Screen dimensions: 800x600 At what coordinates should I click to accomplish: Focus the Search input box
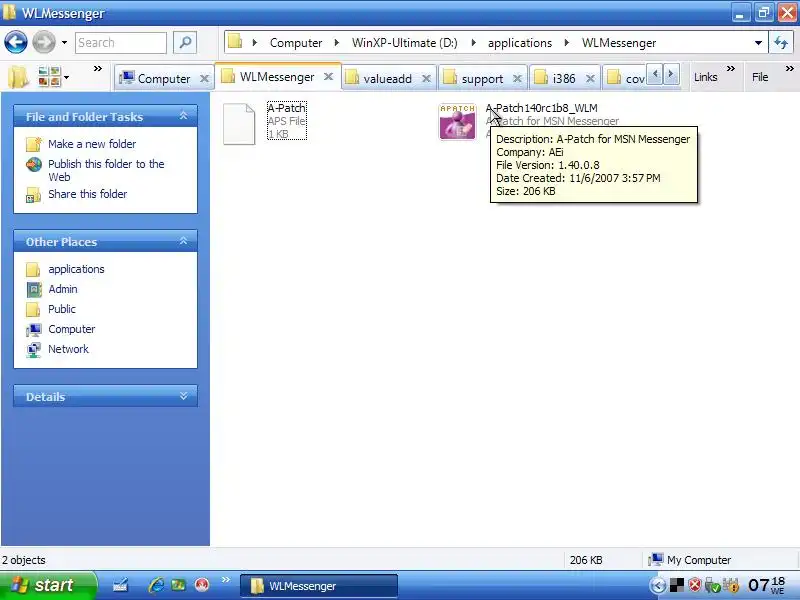coord(120,43)
